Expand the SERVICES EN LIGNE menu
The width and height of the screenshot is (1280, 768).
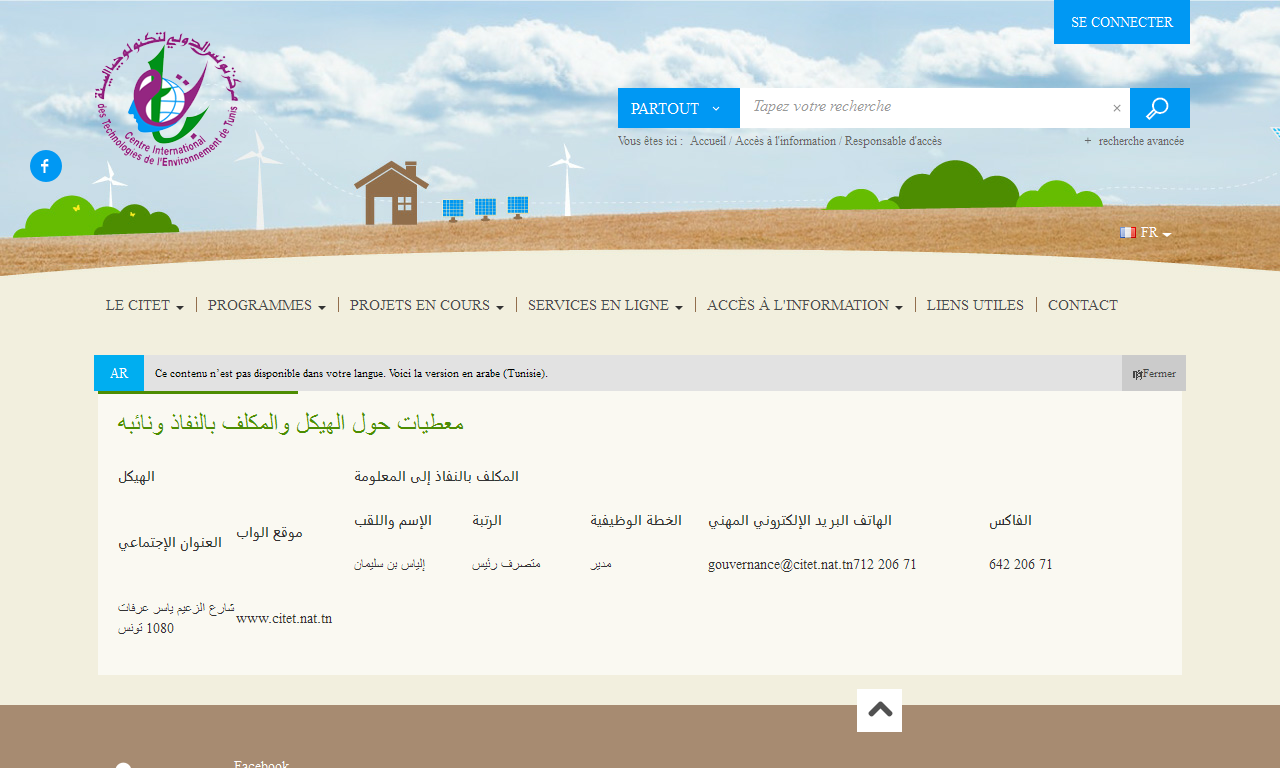pos(606,305)
